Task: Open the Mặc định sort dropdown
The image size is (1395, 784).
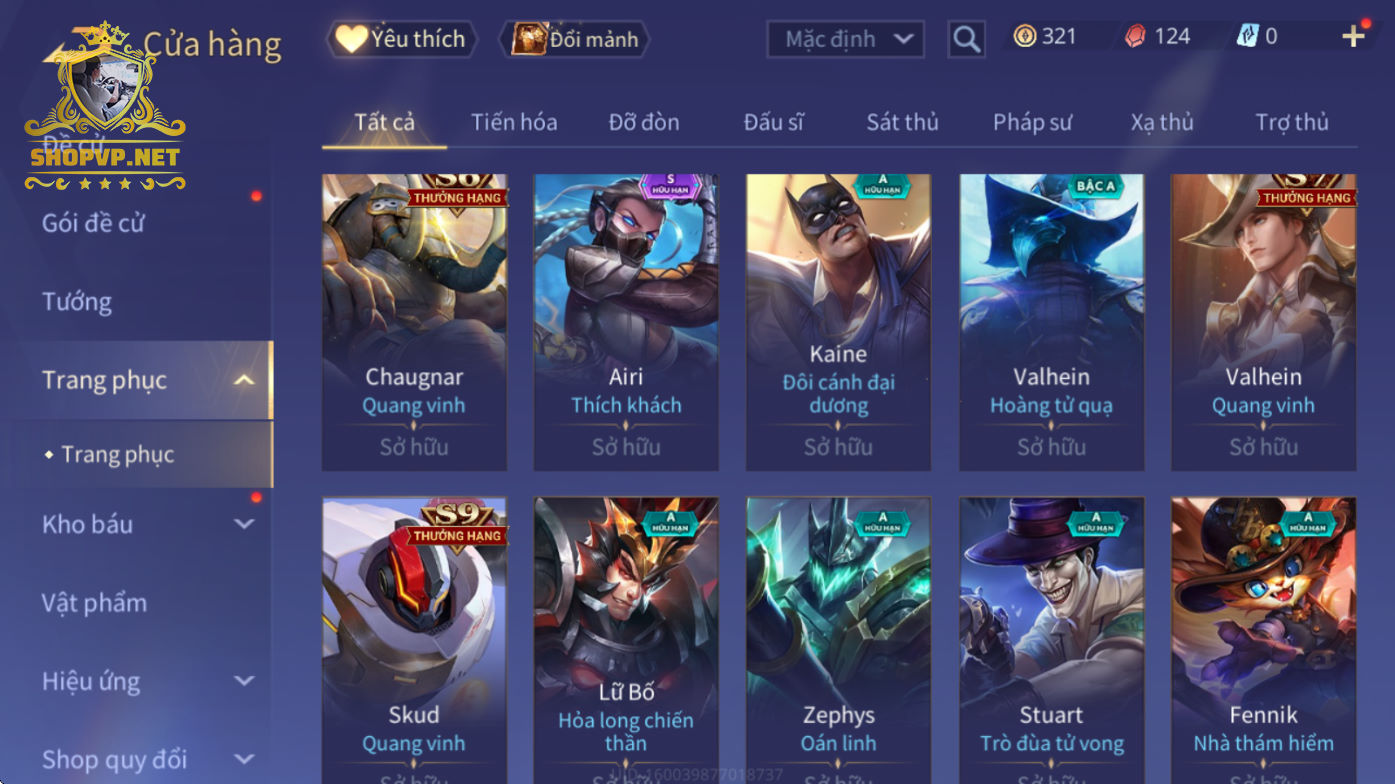Action: click(846, 39)
